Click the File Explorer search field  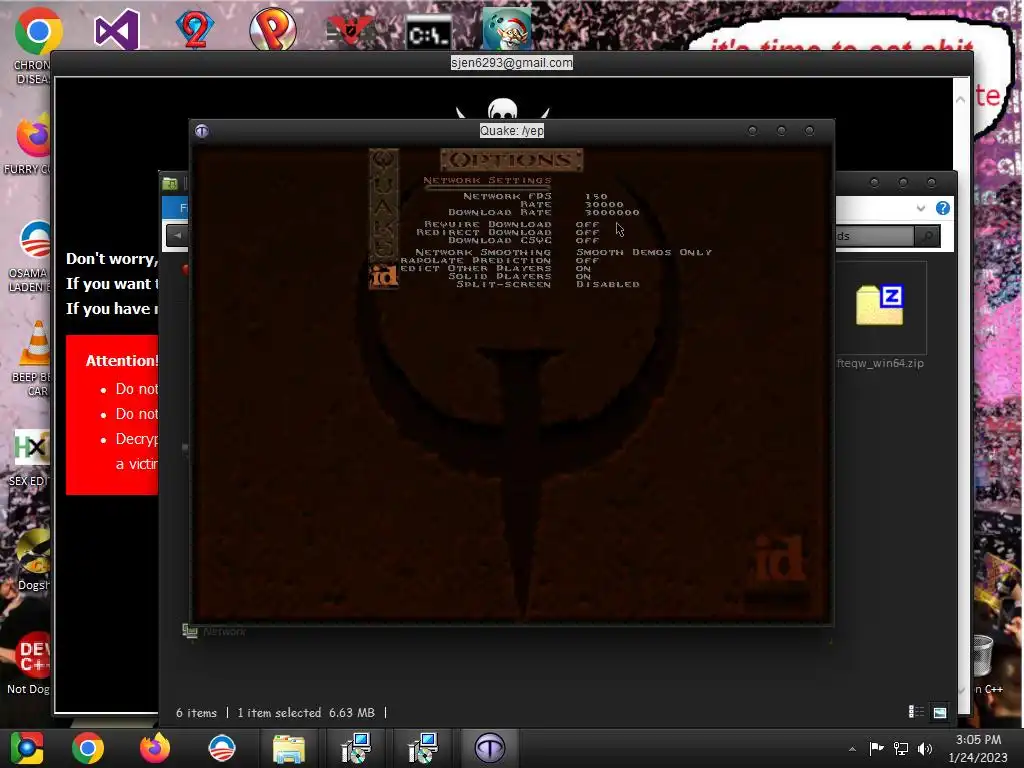(874, 236)
